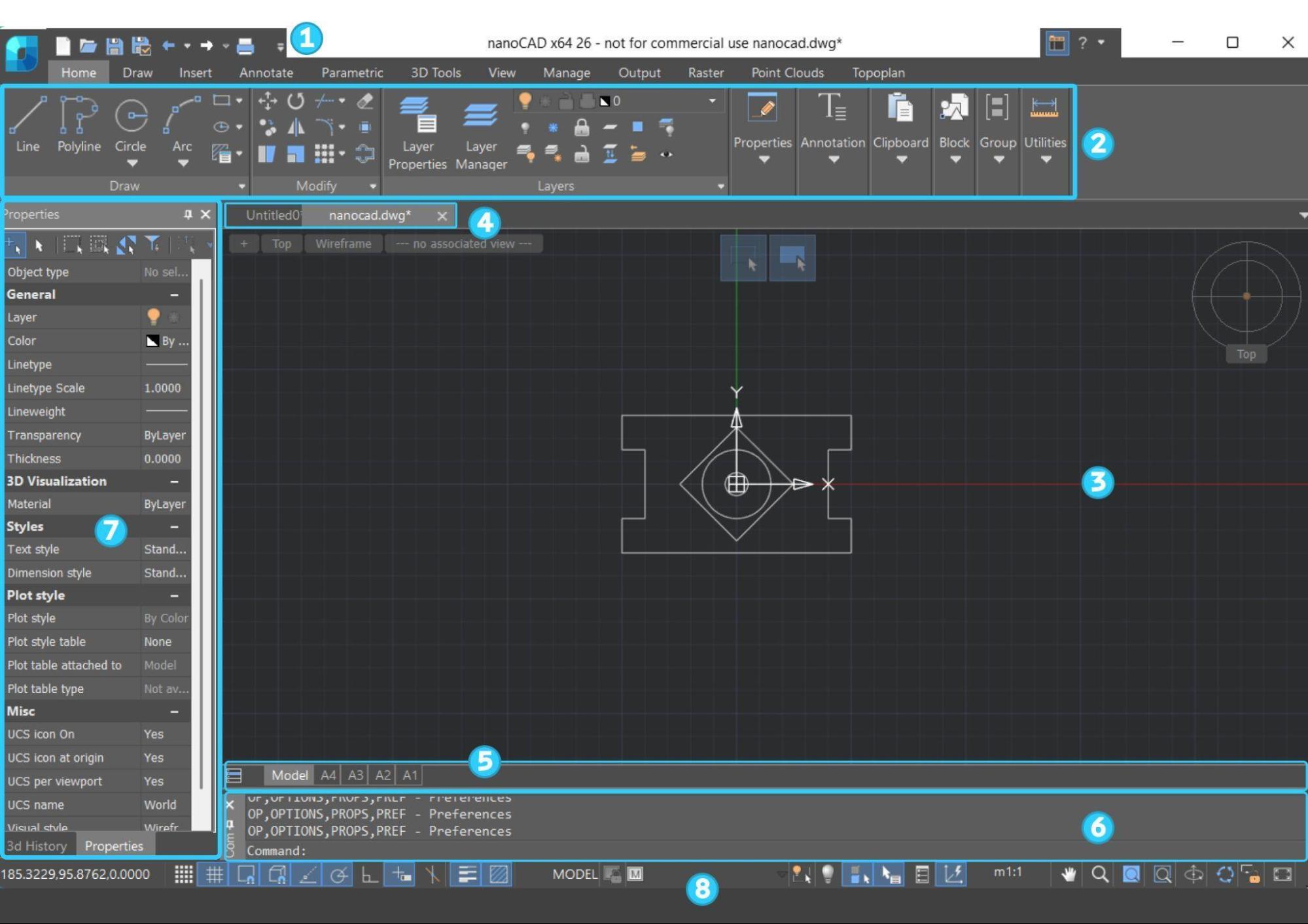Save the drawing from quick access toolbar

pyautogui.click(x=115, y=46)
